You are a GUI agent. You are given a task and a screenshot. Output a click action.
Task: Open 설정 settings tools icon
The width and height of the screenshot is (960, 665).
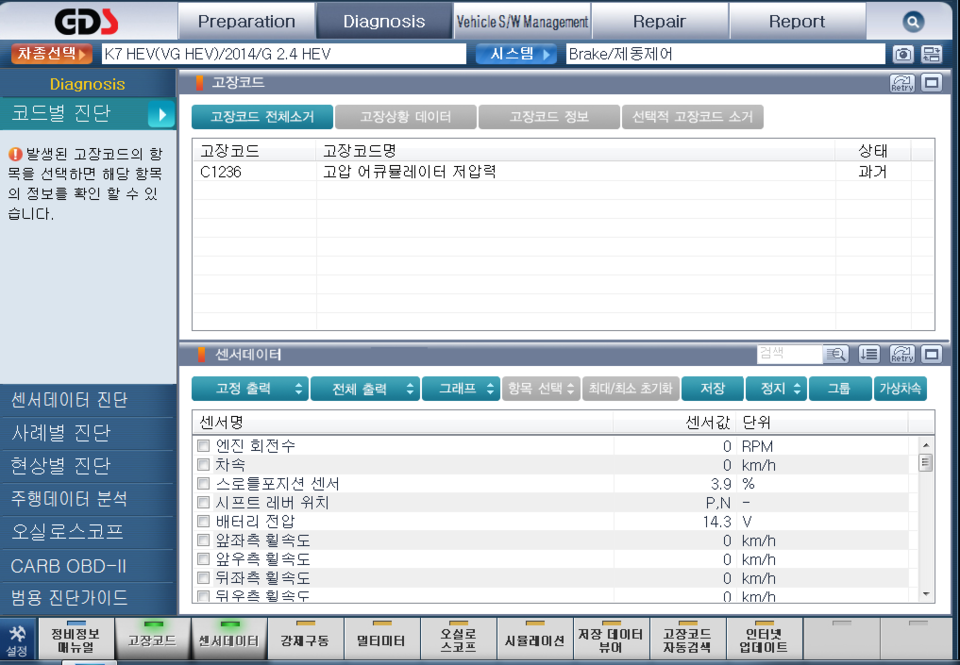[x=17, y=639]
